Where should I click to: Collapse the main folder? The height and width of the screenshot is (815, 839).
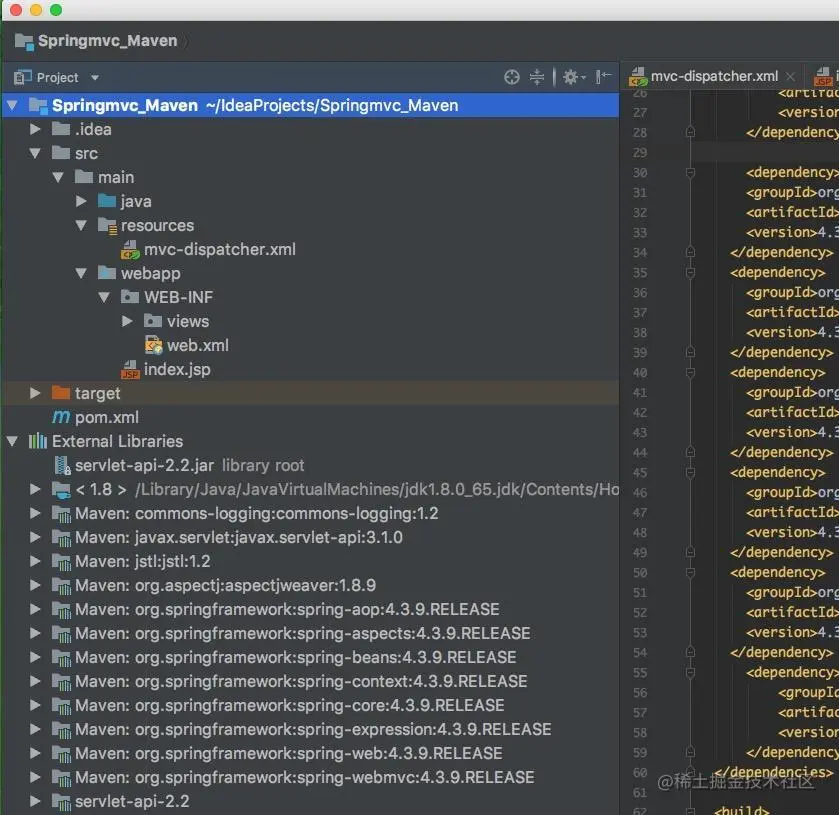58,177
